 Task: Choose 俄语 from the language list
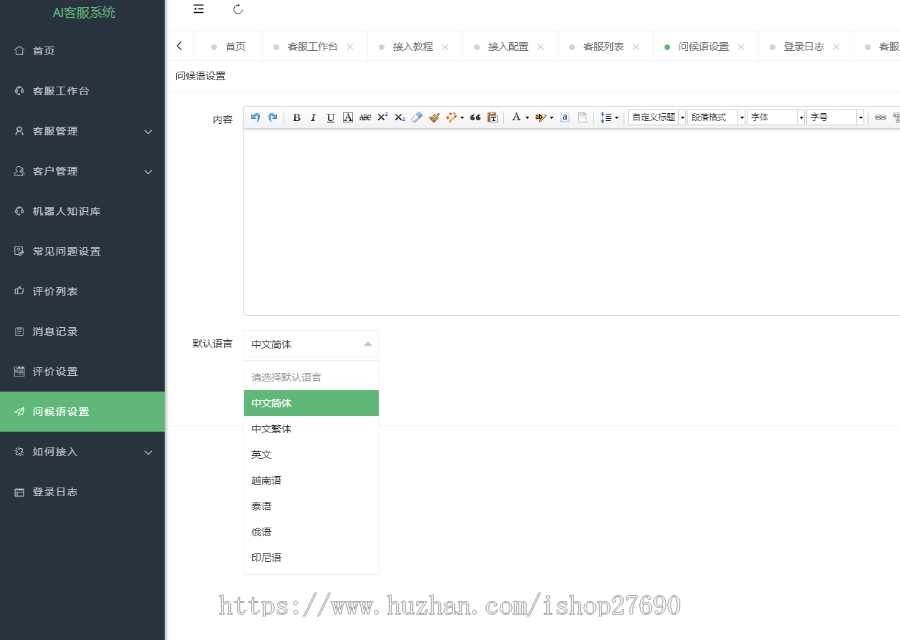[311, 532]
